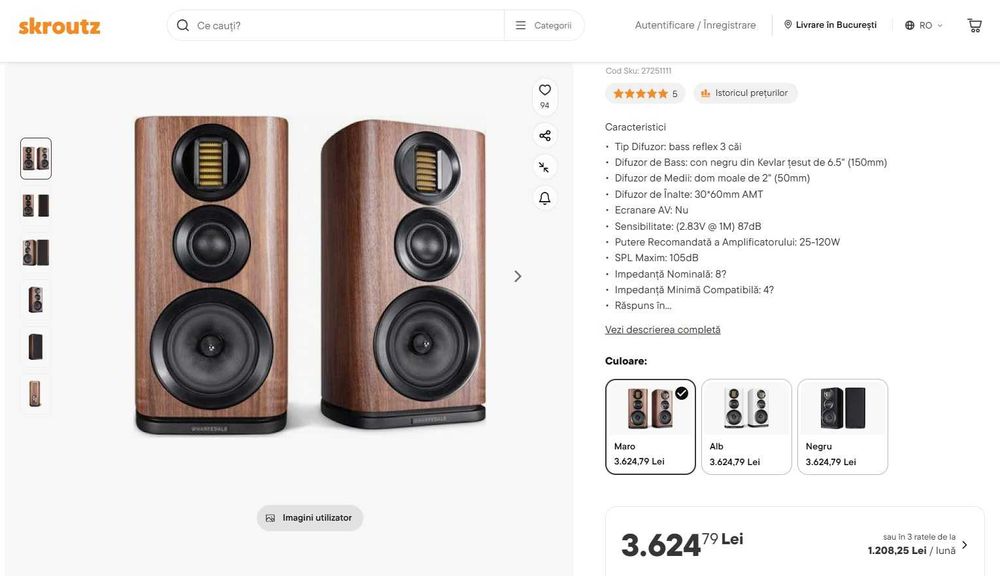
Task: Pick the Negru color variant
Action: pos(842,426)
